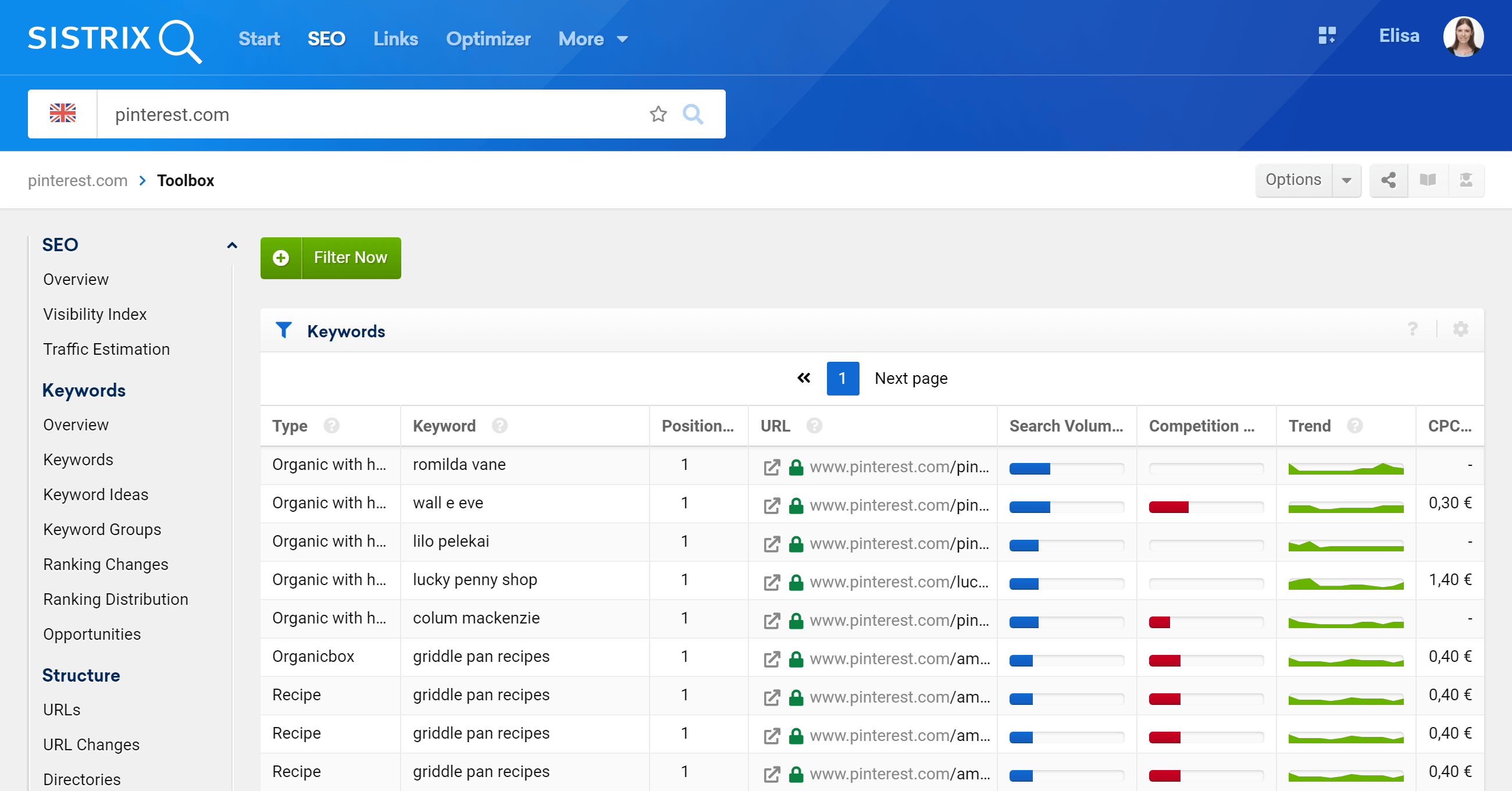The width and height of the screenshot is (1512, 791).
Task: Click Elisa user name
Action: point(1399,36)
